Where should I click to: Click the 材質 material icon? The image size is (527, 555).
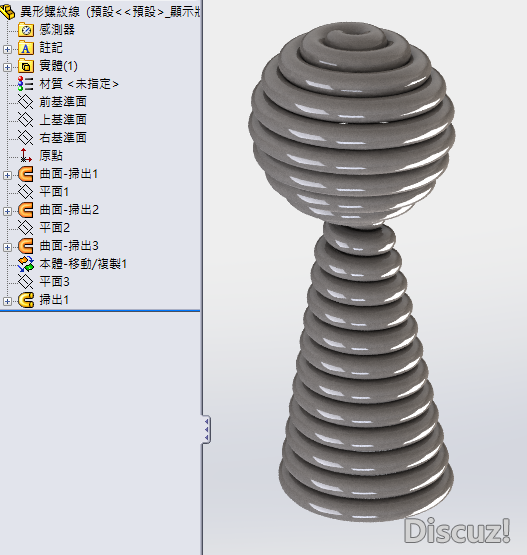26,84
